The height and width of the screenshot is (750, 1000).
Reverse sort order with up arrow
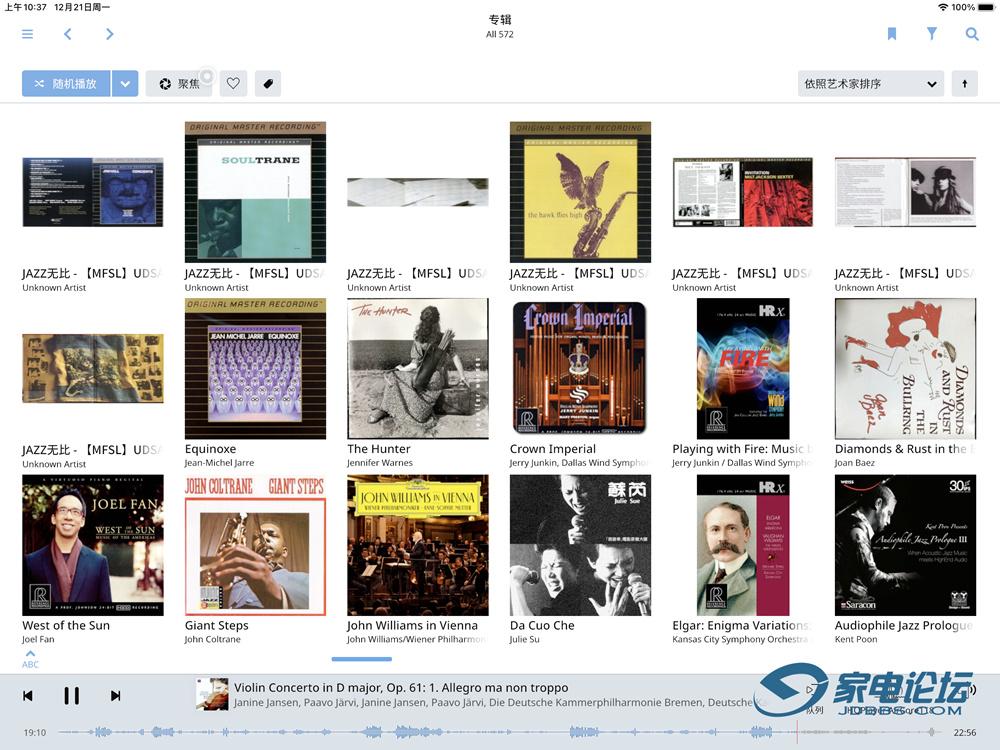pos(964,84)
